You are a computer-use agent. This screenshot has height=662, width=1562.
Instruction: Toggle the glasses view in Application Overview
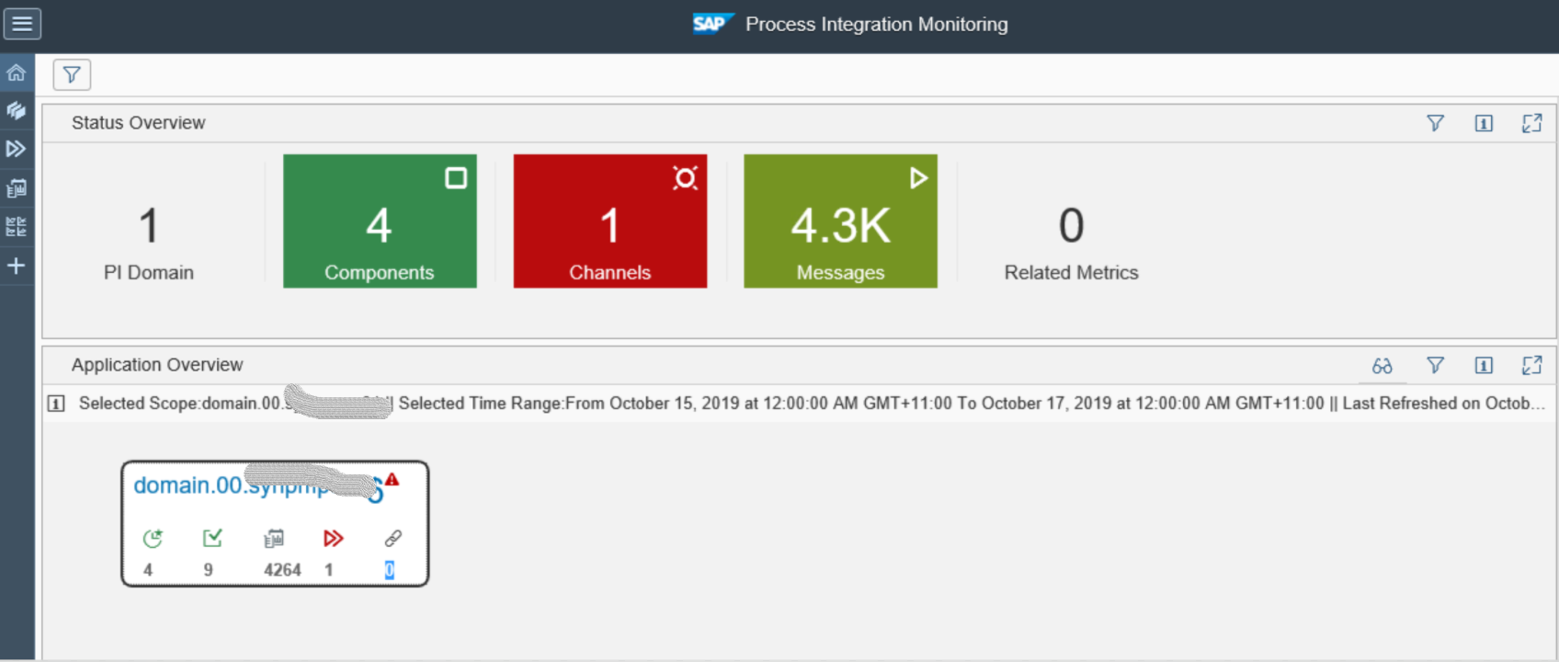point(1383,365)
